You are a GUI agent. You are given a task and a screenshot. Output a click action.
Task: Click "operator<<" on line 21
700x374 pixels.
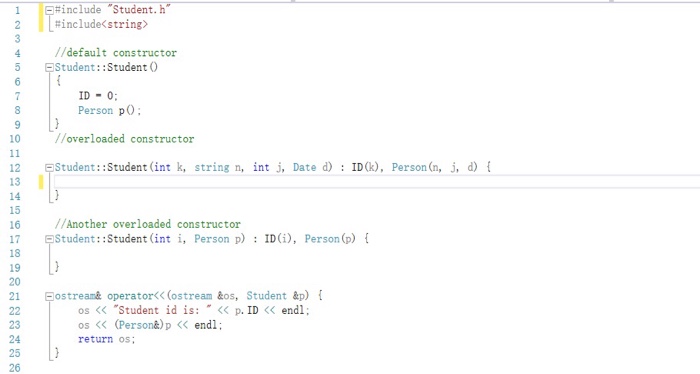tap(136, 296)
